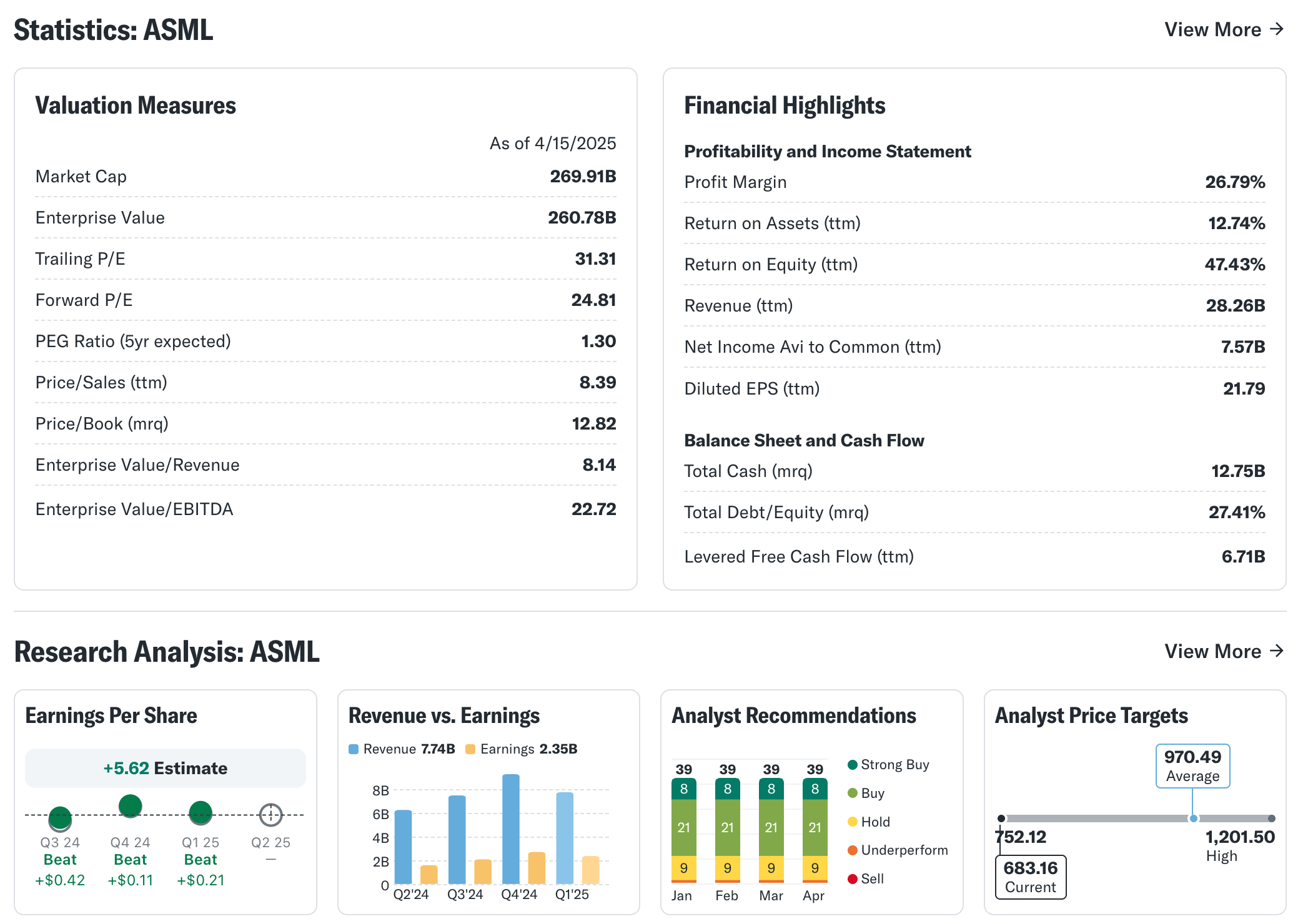Click the Q4'24 revenue bar
Screen dimensions: 1298x924
pos(510,829)
